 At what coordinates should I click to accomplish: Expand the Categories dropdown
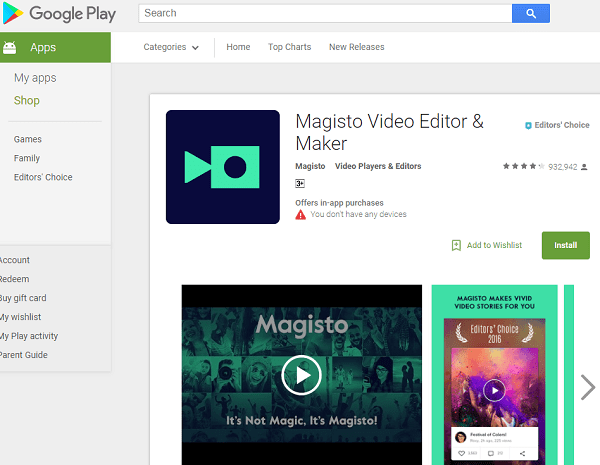(x=171, y=47)
